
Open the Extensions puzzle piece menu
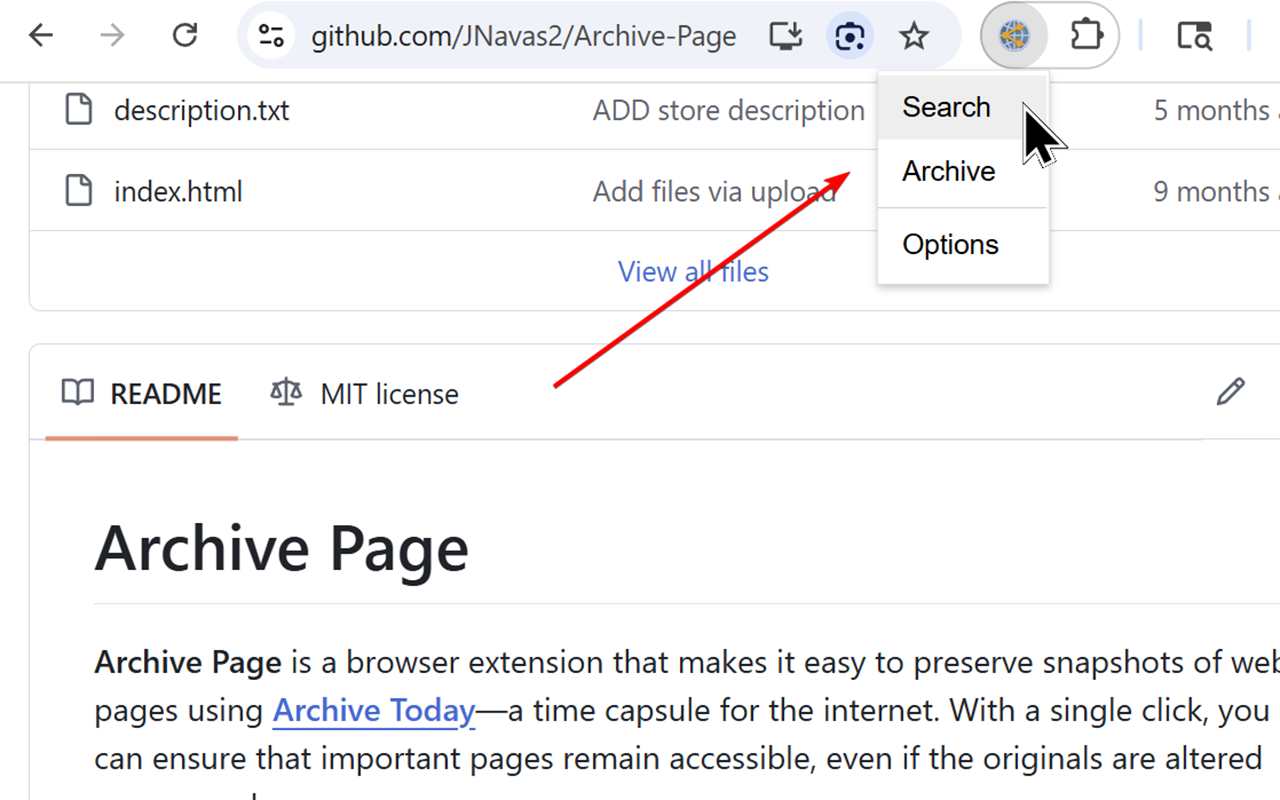pos(1086,37)
